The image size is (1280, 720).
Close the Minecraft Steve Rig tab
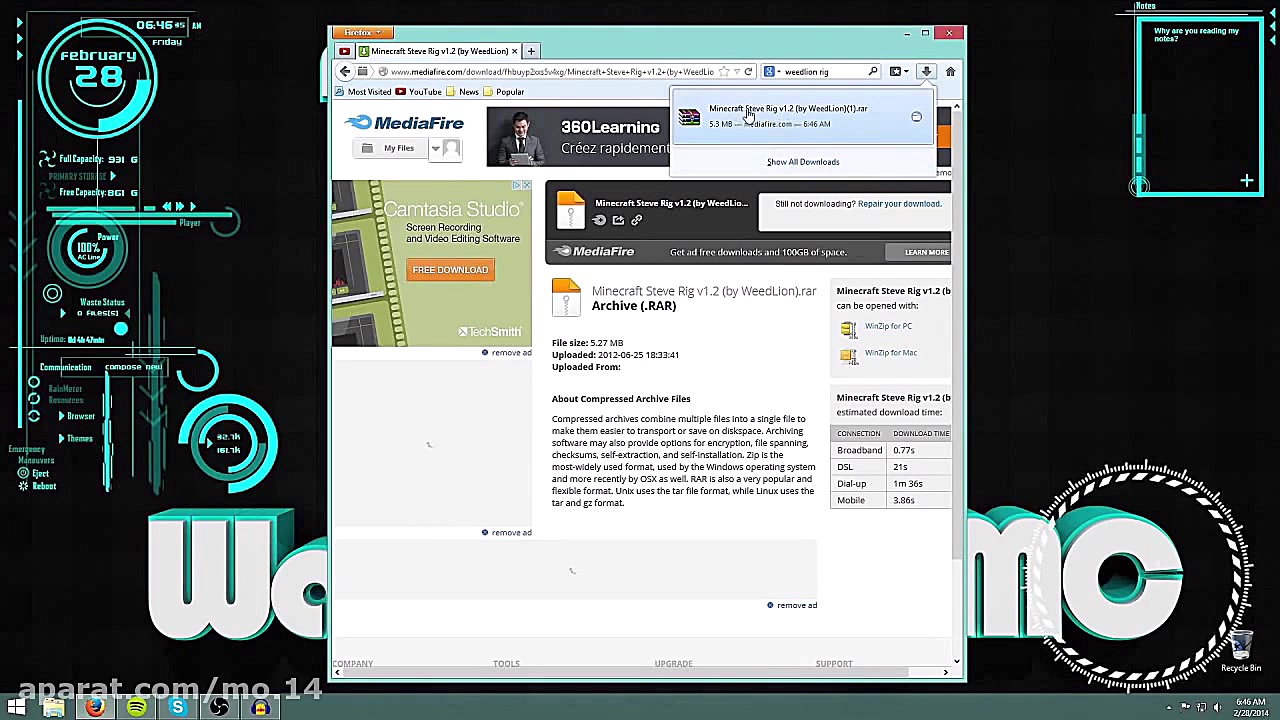[515, 51]
